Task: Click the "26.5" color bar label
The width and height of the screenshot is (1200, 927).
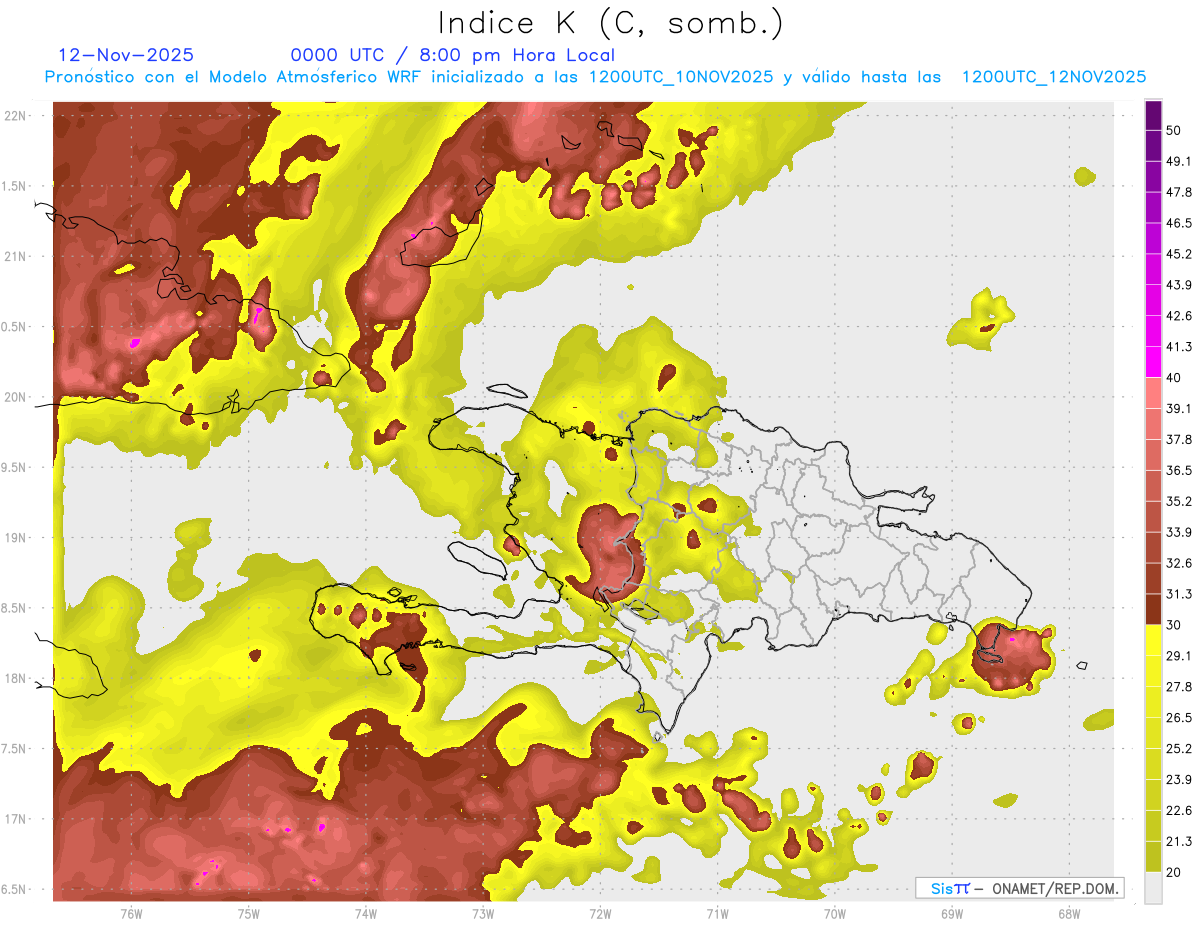Action: click(x=1179, y=718)
